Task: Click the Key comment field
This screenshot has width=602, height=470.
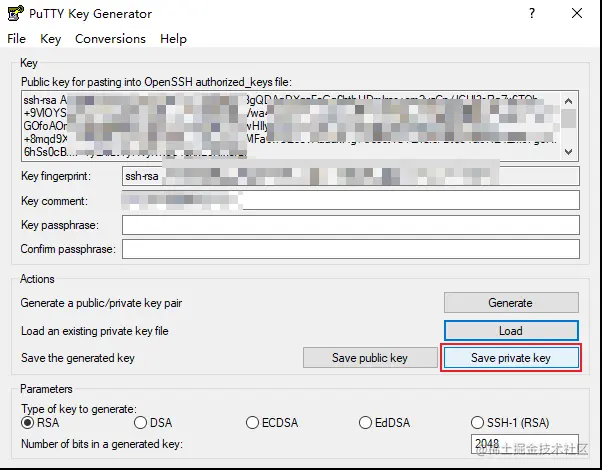Action: pyautogui.click(x=351, y=200)
